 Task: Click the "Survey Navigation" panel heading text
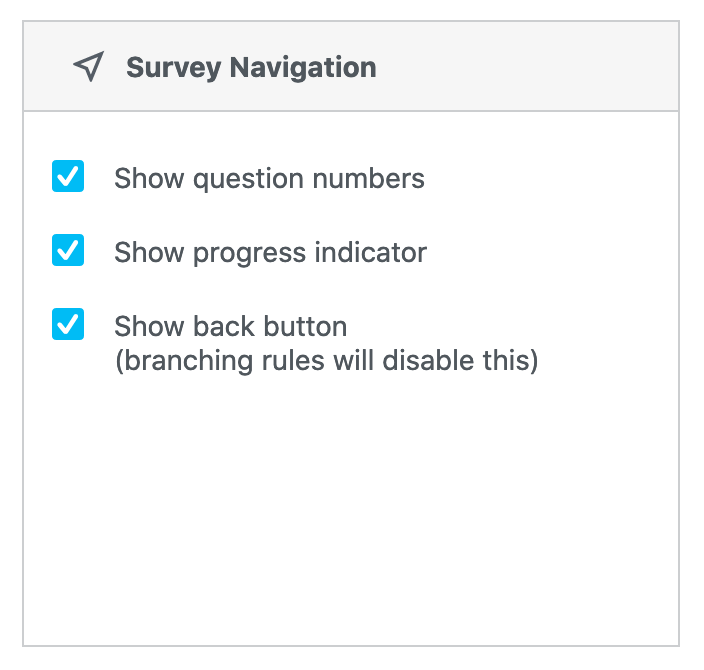[251, 68]
